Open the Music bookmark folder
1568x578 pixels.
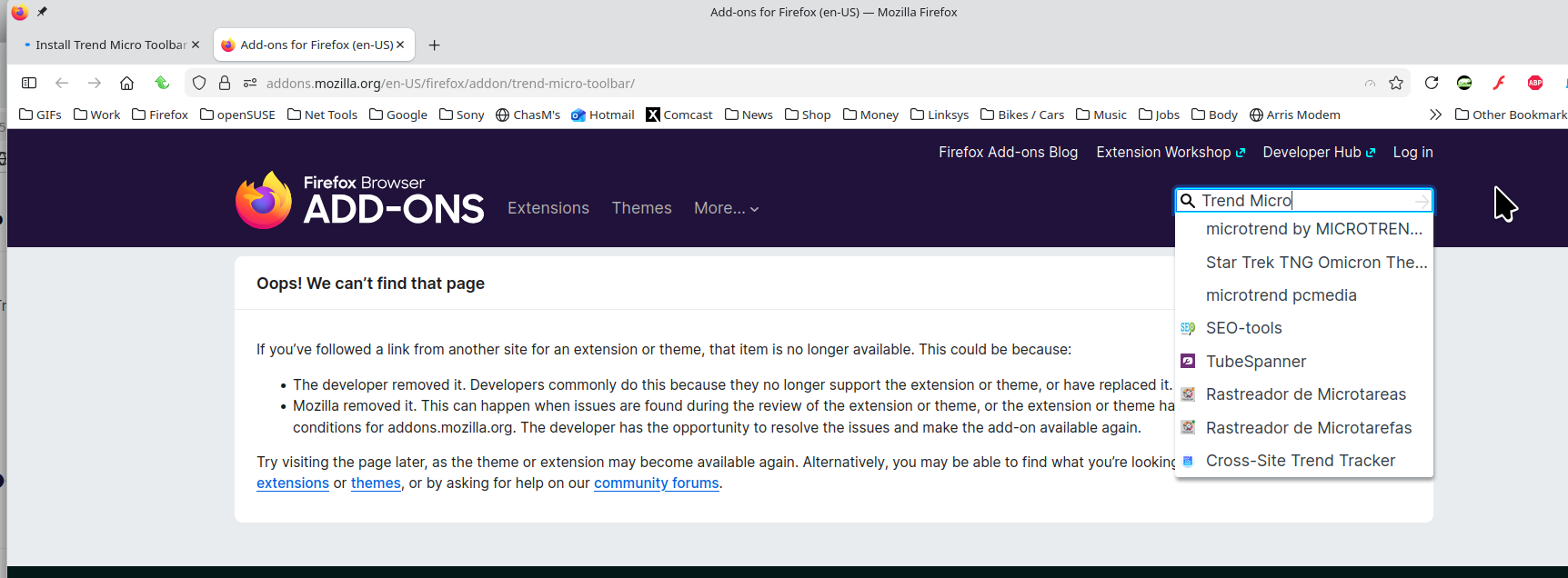pos(1101,115)
